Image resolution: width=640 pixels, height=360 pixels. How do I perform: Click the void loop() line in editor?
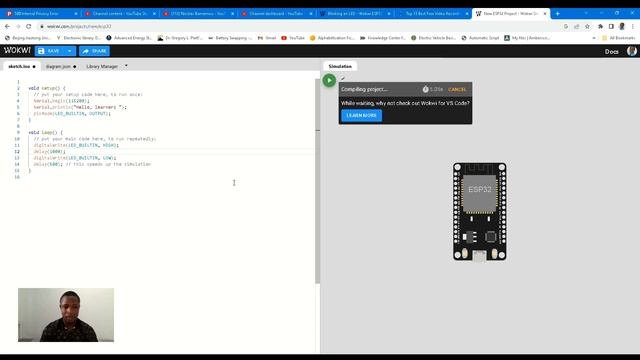pos(45,133)
